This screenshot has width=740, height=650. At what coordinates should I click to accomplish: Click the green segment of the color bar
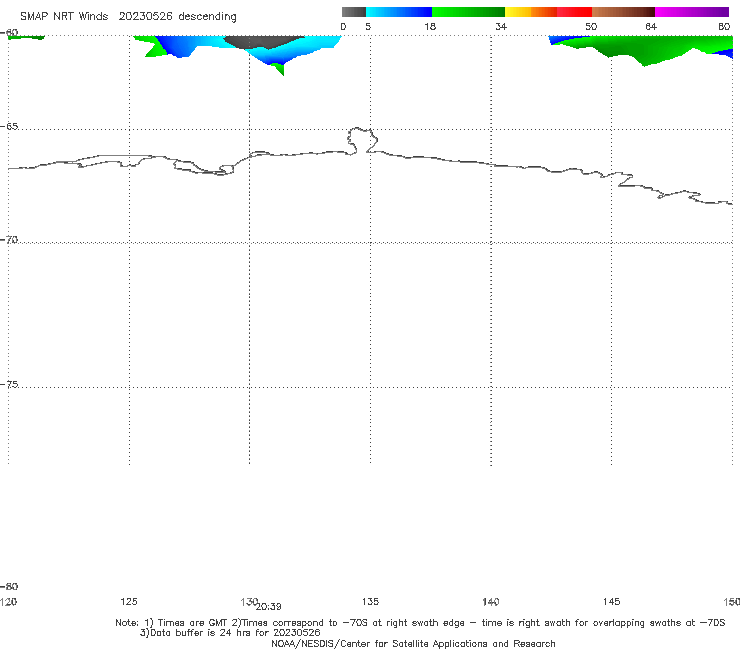(x=468, y=12)
